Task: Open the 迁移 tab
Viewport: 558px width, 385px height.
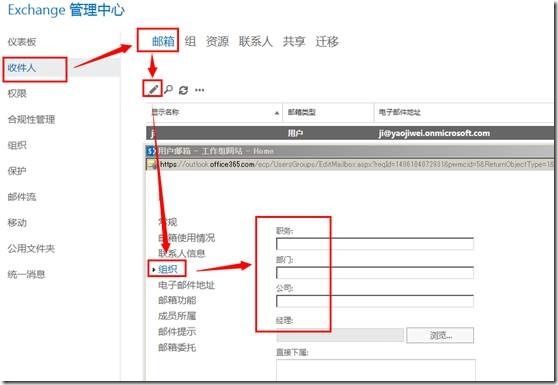Action: click(x=327, y=41)
